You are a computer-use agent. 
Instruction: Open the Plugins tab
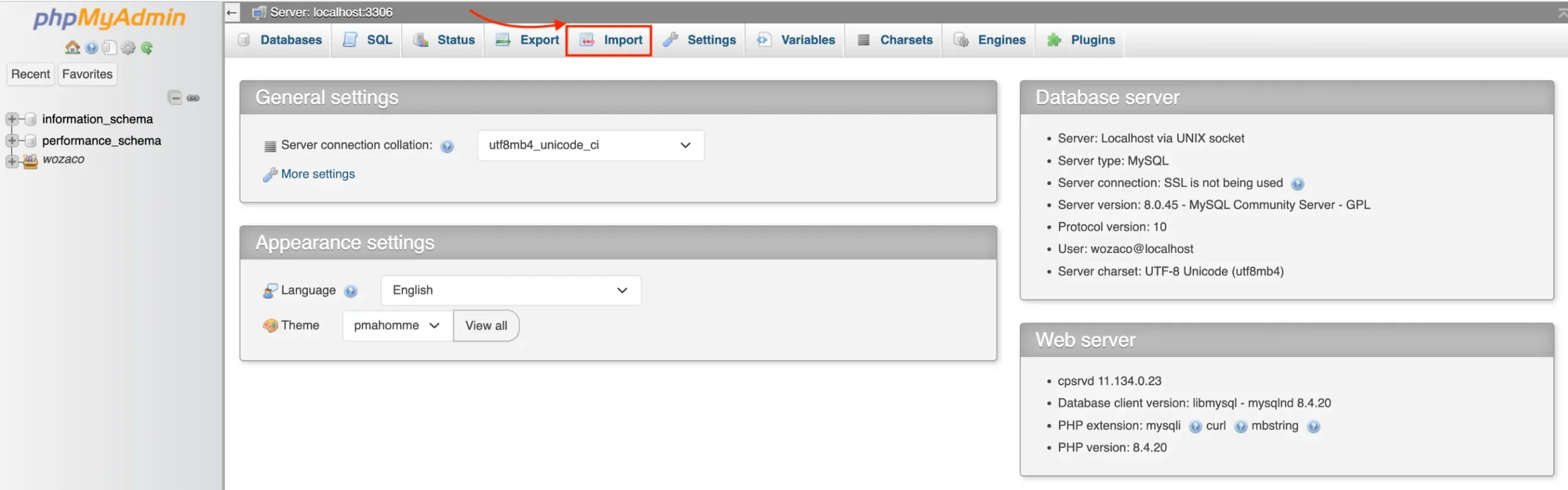[x=1080, y=40]
